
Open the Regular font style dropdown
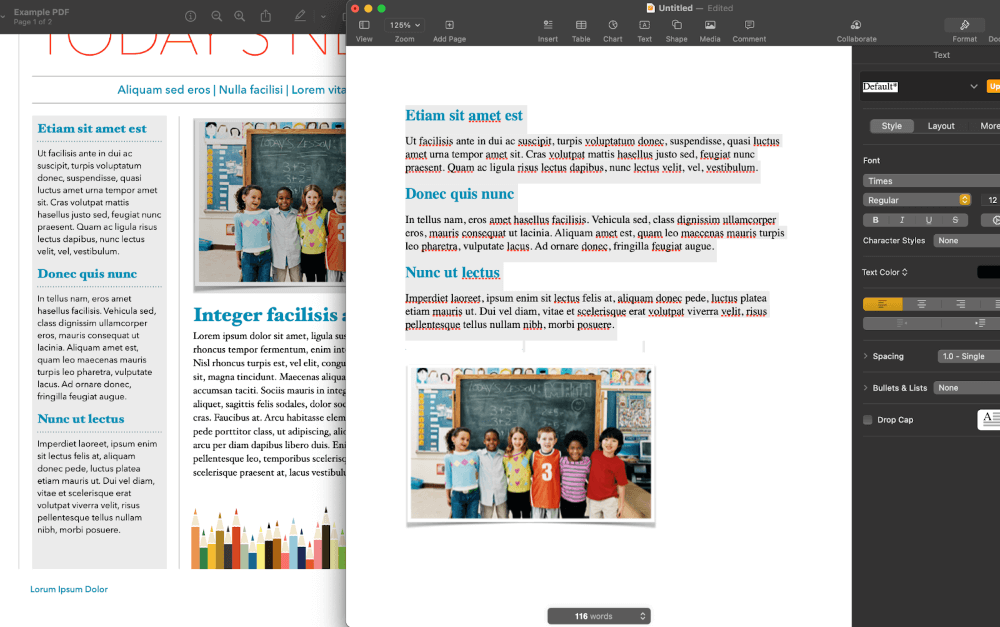pos(917,200)
